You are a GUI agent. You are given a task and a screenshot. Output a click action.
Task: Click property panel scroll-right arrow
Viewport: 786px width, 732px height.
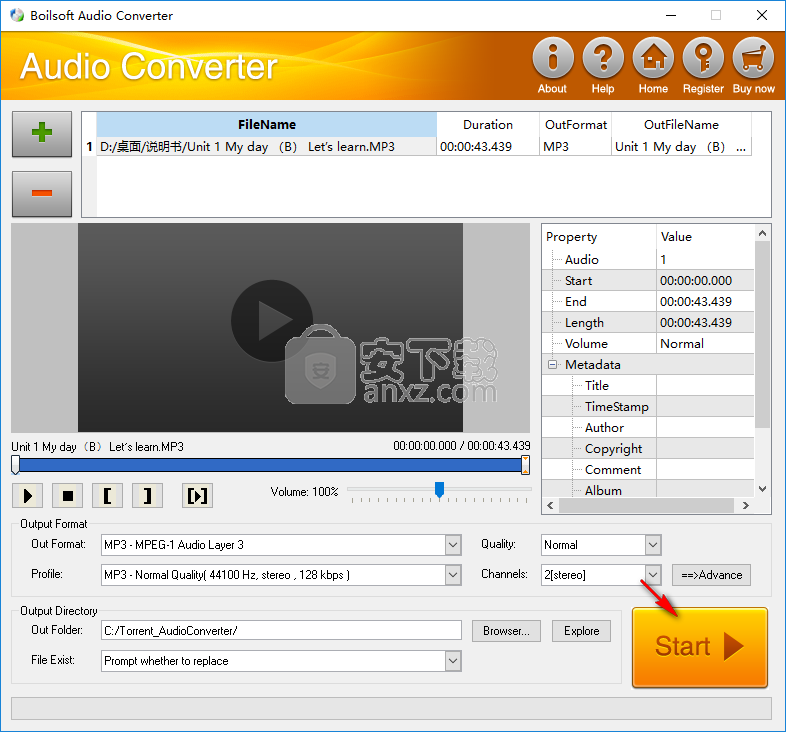point(746,505)
